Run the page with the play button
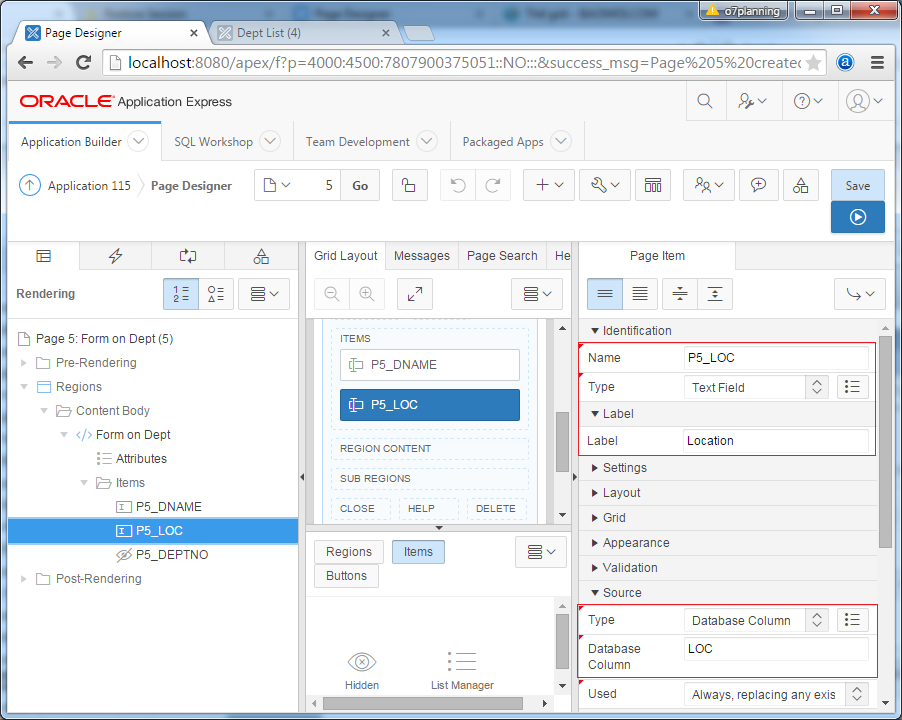This screenshot has height=720, width=902. 858,217
